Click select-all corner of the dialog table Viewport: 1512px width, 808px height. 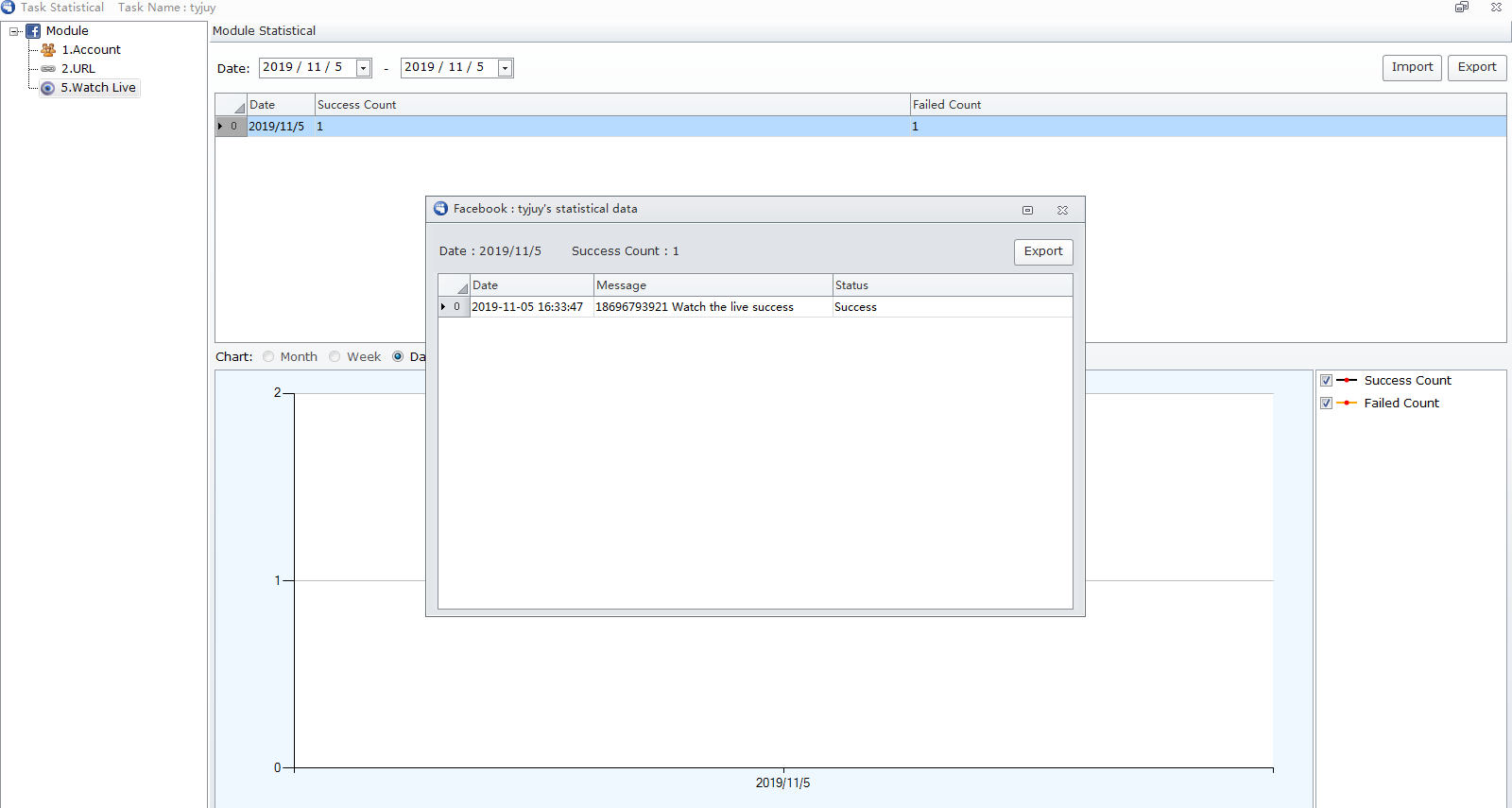(455, 285)
